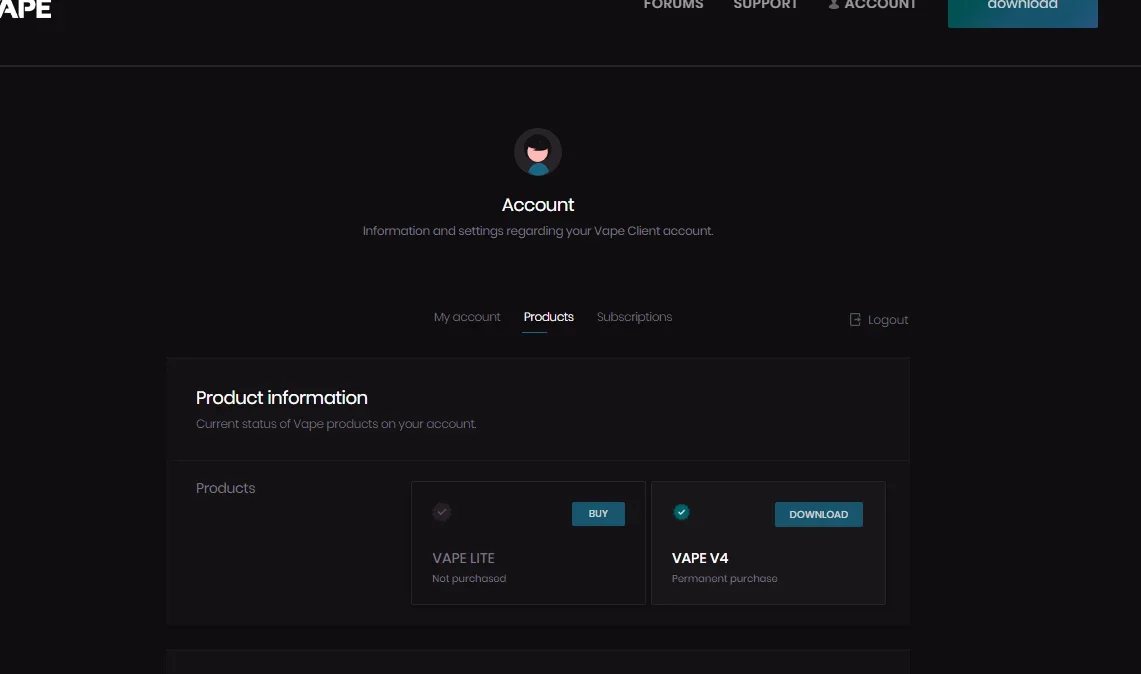
Task: Click 'Current status of Vape products' text
Action: (x=336, y=424)
